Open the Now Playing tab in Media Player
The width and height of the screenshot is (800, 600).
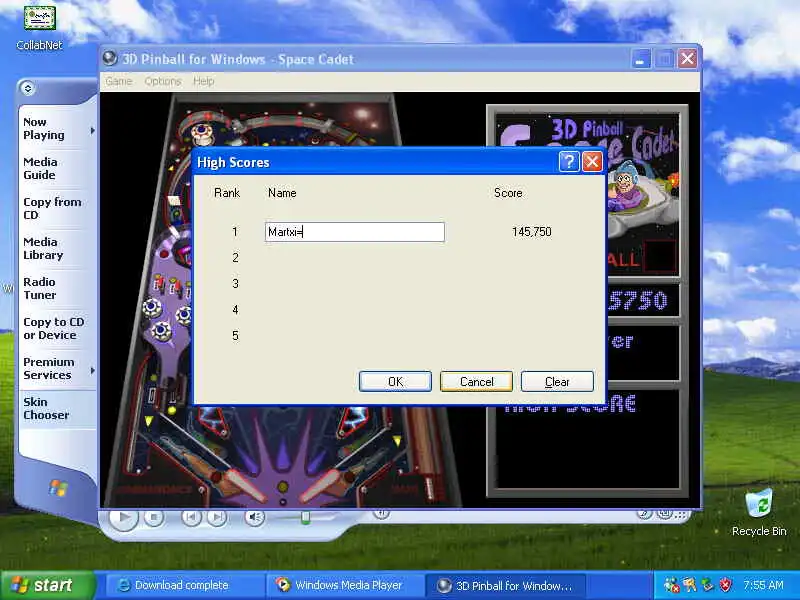pos(44,129)
